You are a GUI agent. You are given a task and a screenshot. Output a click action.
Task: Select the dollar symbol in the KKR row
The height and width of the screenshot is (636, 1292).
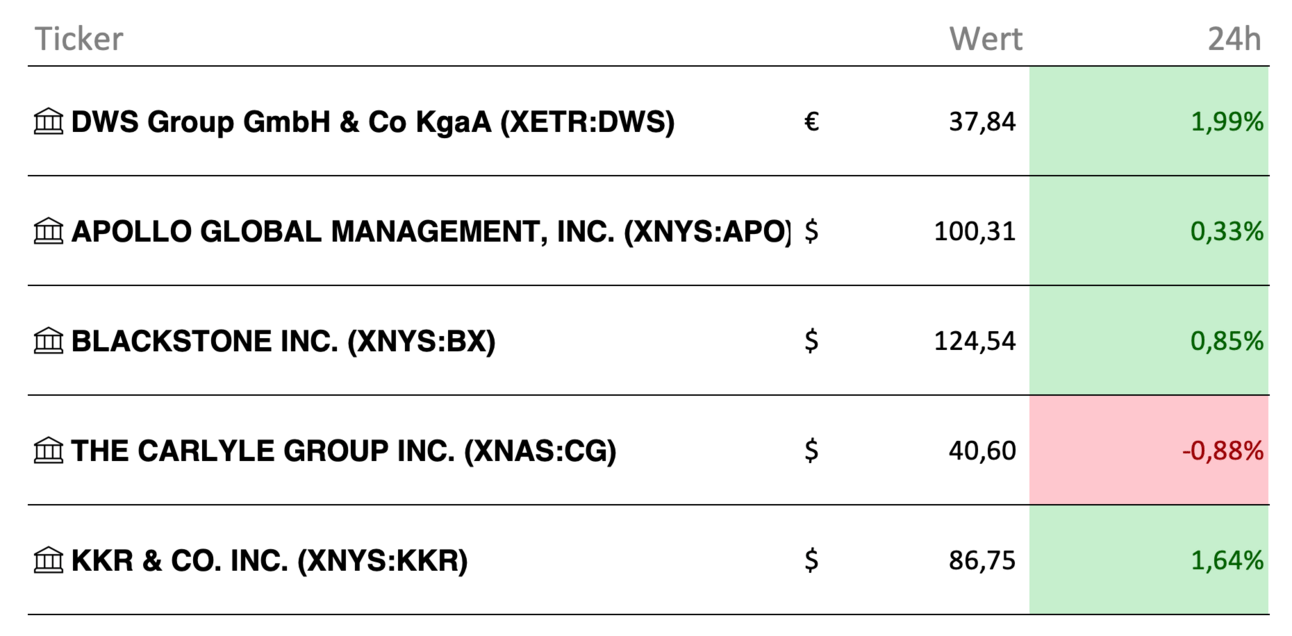point(812,560)
